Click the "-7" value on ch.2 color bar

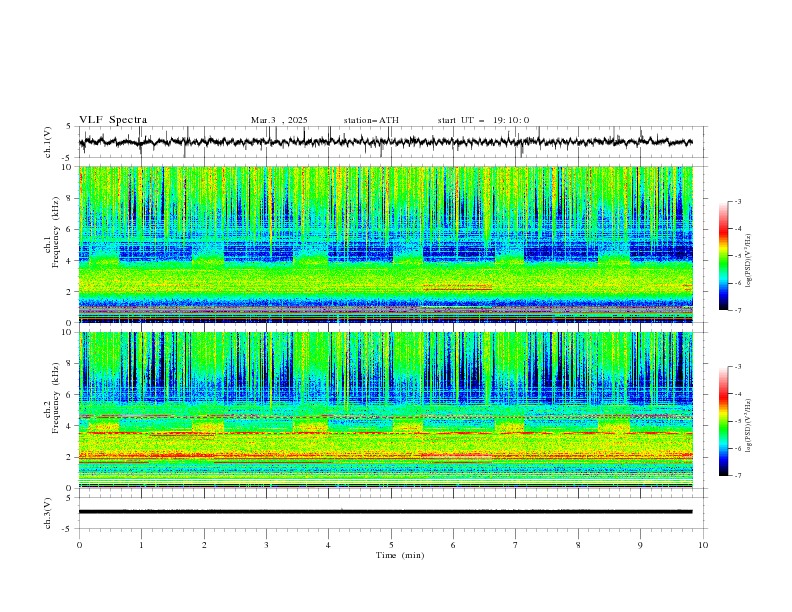pos(738,475)
